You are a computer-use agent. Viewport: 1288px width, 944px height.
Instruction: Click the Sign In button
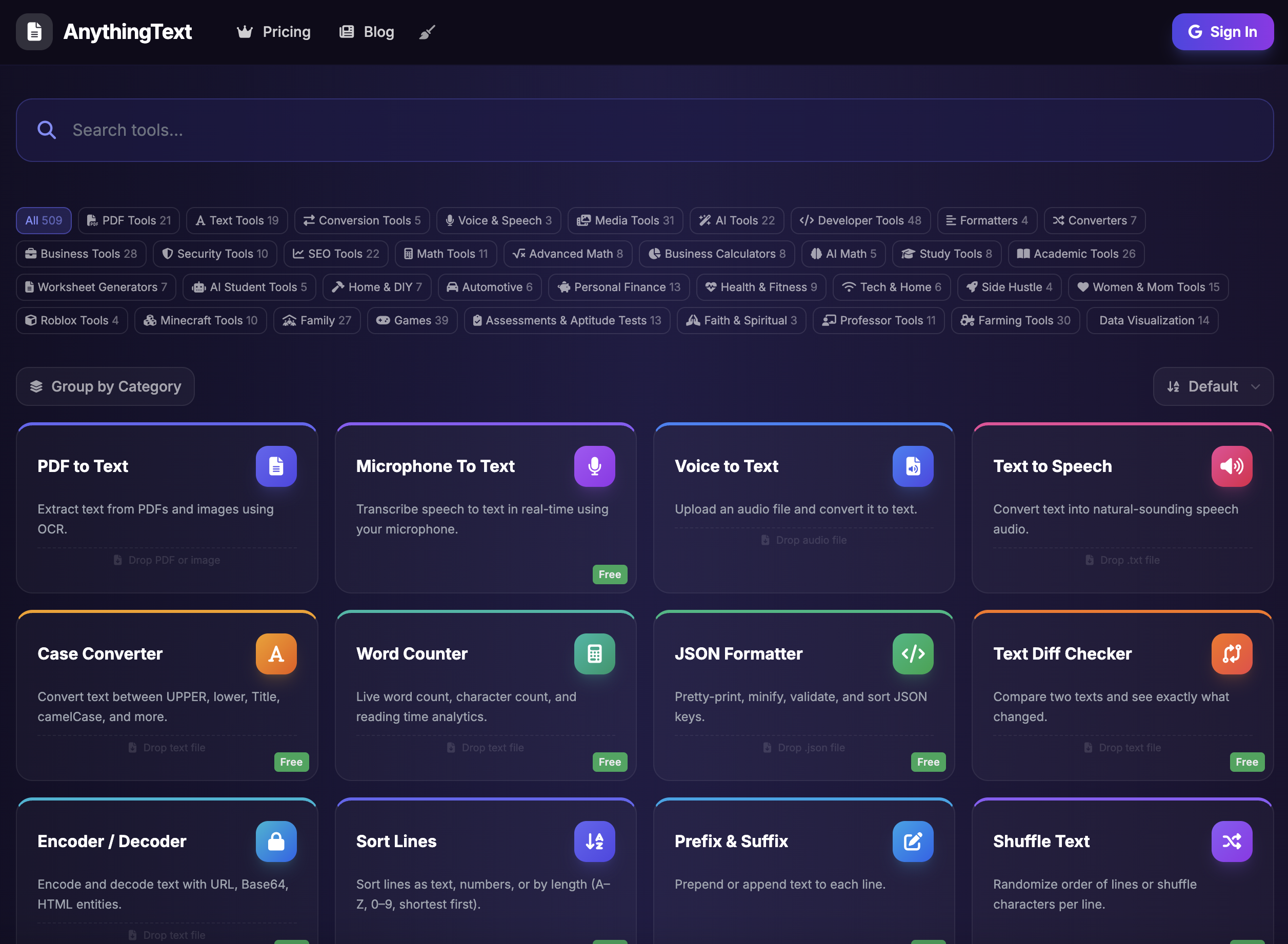pos(1222,32)
